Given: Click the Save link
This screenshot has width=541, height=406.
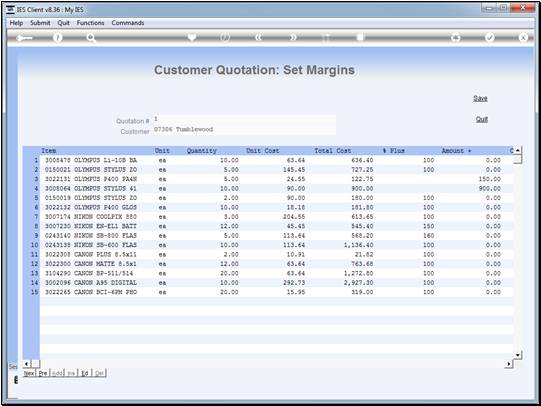Looking at the screenshot, I should [480, 98].
